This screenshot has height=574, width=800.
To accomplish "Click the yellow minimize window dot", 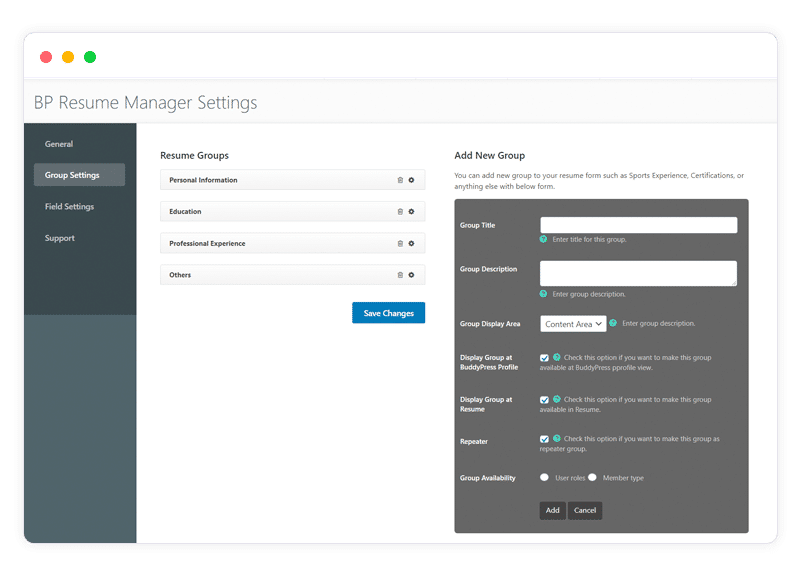I will (68, 57).
